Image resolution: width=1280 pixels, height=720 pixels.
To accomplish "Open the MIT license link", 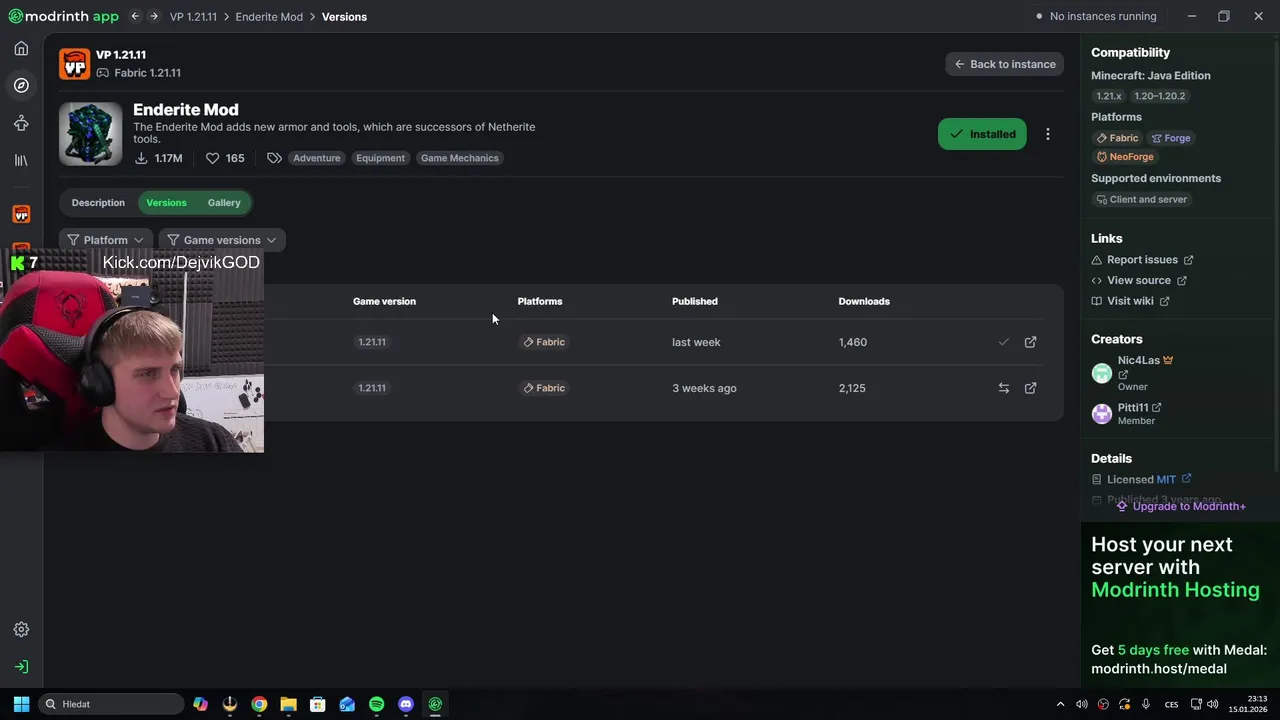I will (1174, 480).
